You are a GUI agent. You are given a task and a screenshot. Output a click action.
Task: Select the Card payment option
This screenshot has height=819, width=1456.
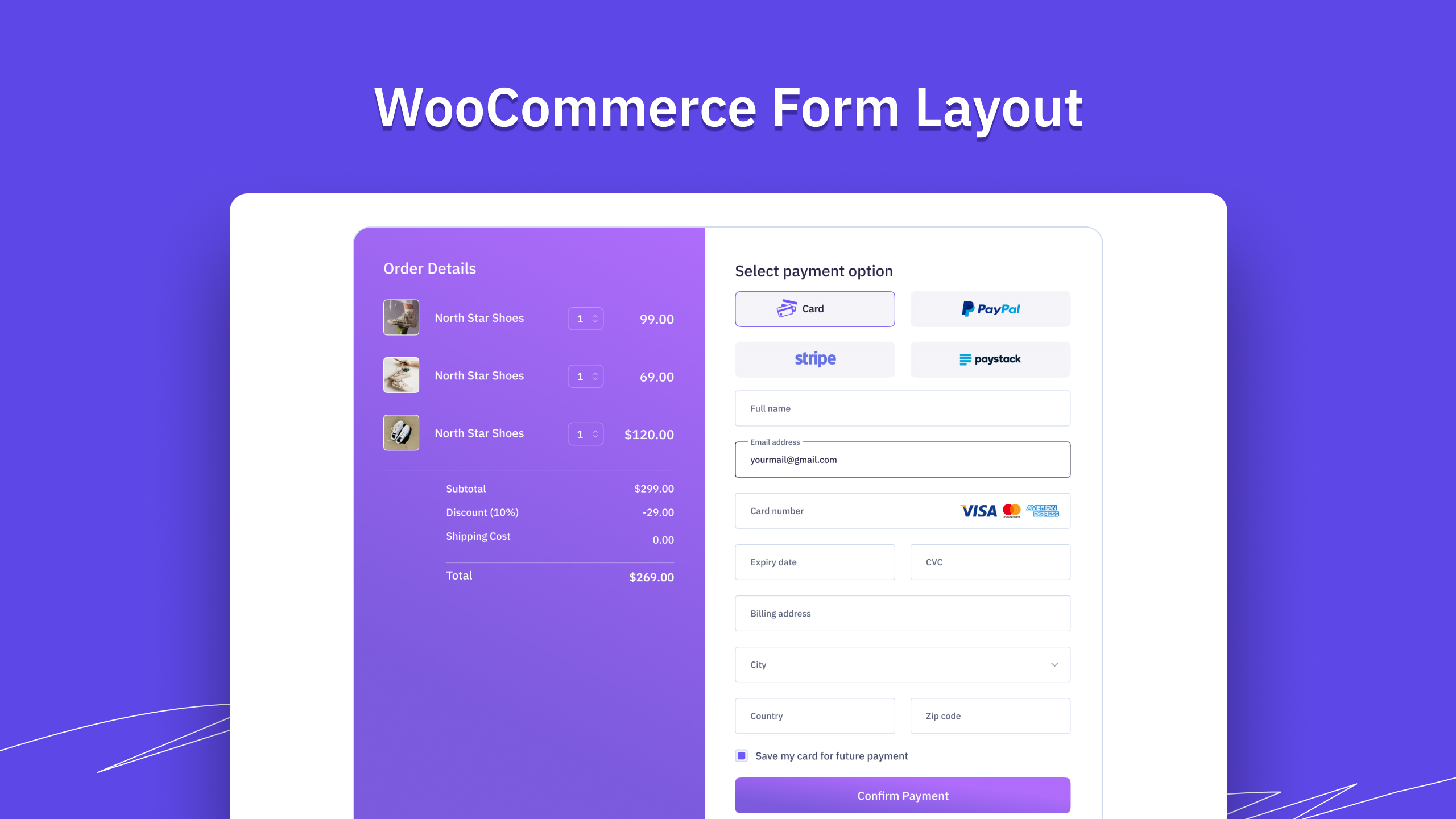coord(814,308)
